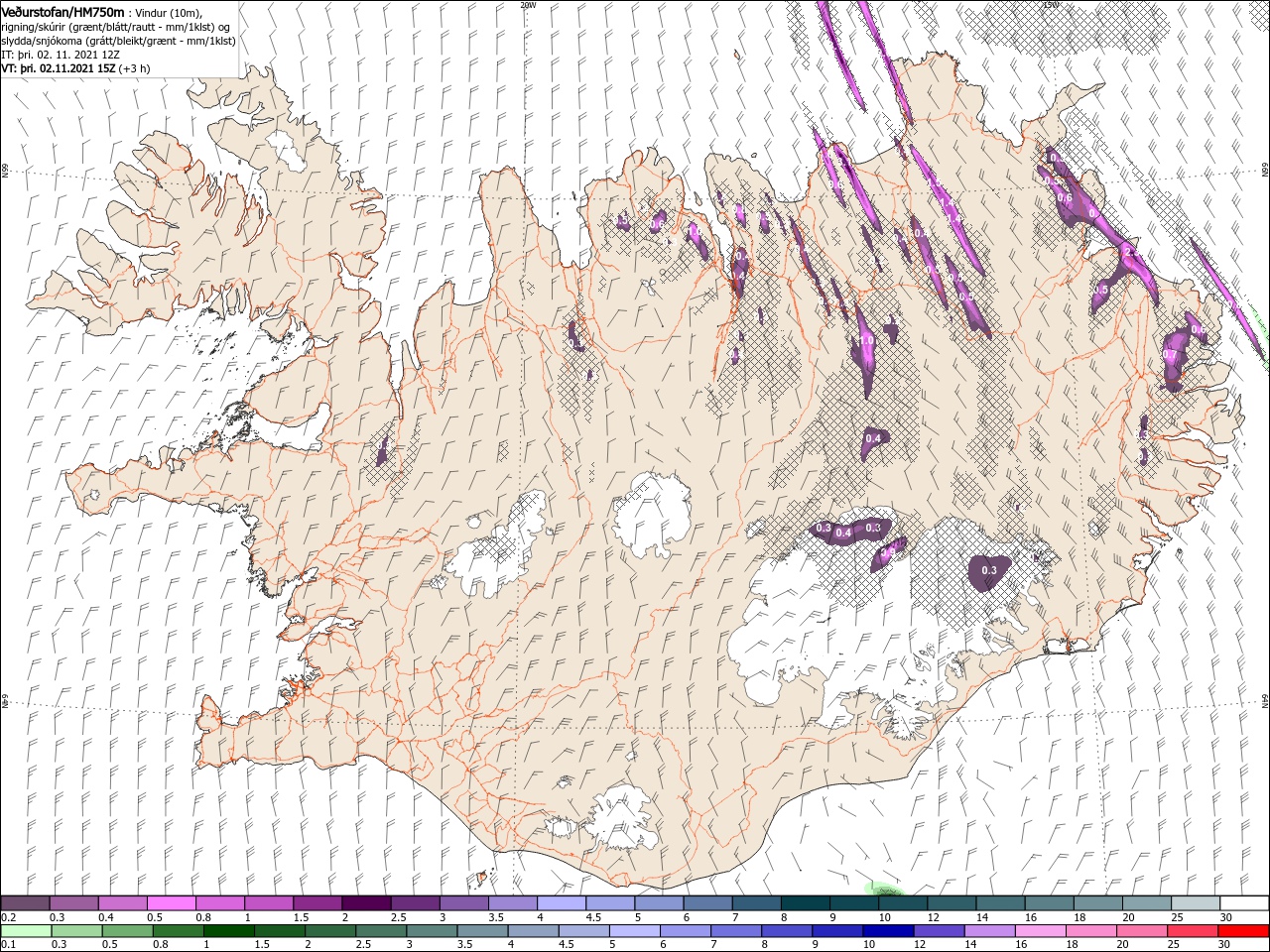Pick the darkest purple swatch labeled 2
The image size is (1270, 952).
366,903
